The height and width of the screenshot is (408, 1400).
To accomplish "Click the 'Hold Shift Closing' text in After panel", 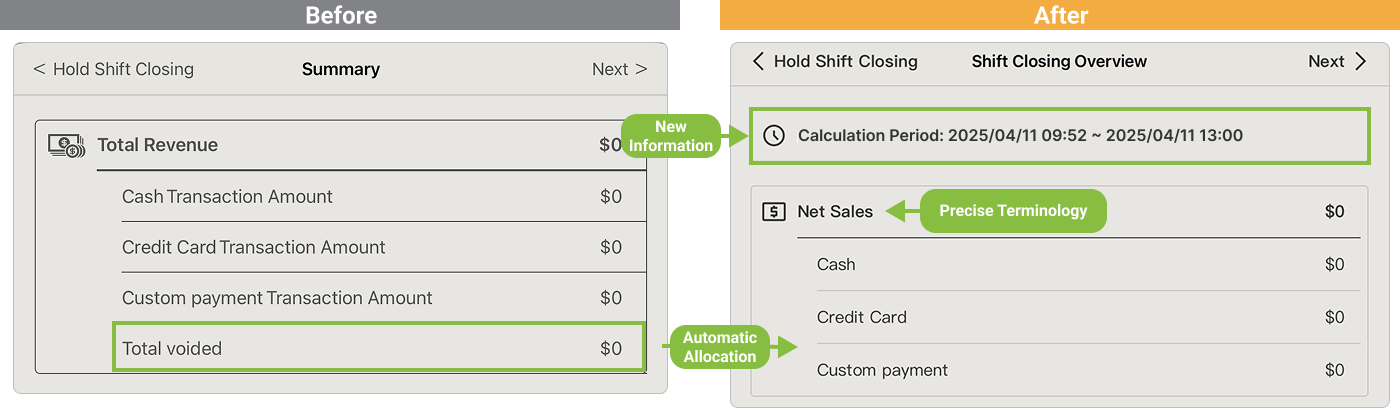I will click(x=845, y=61).
